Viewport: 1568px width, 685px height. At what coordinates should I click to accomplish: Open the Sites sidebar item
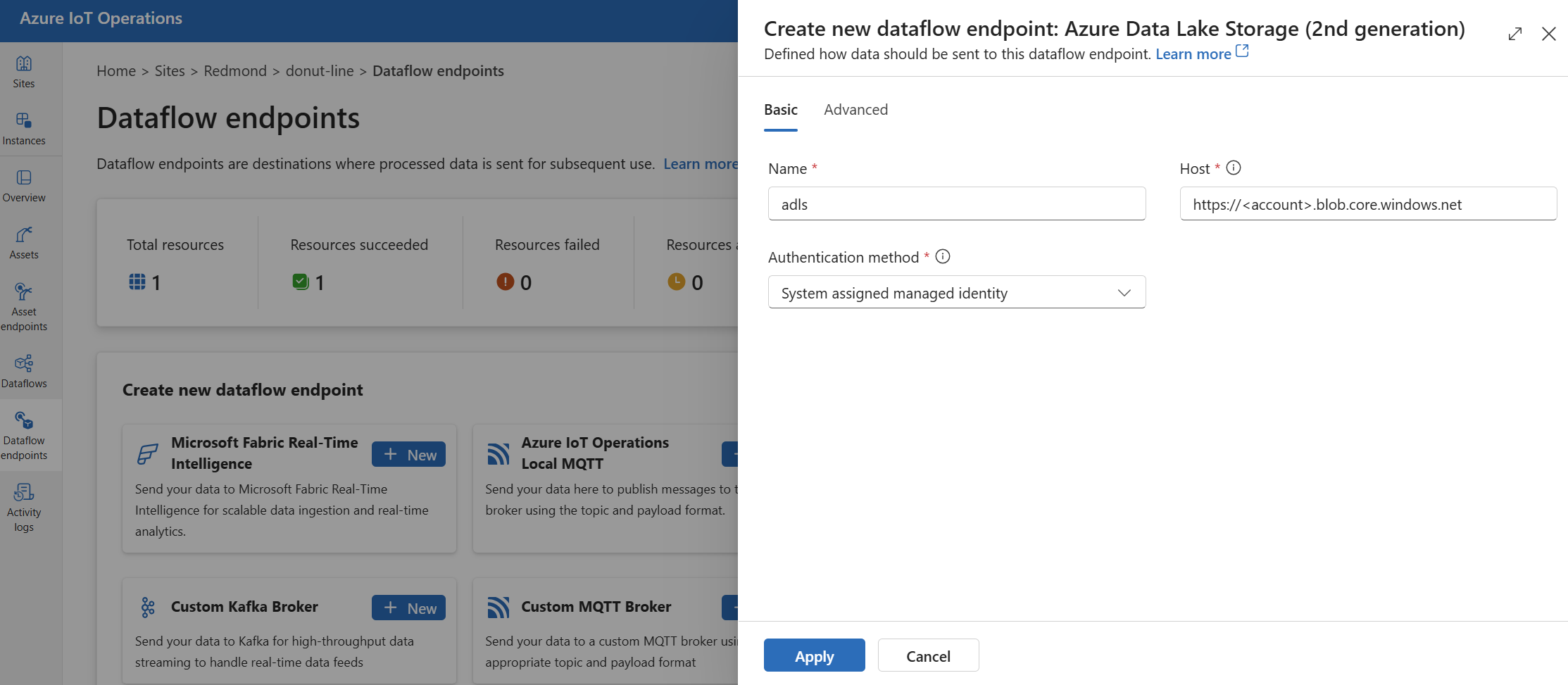24,72
